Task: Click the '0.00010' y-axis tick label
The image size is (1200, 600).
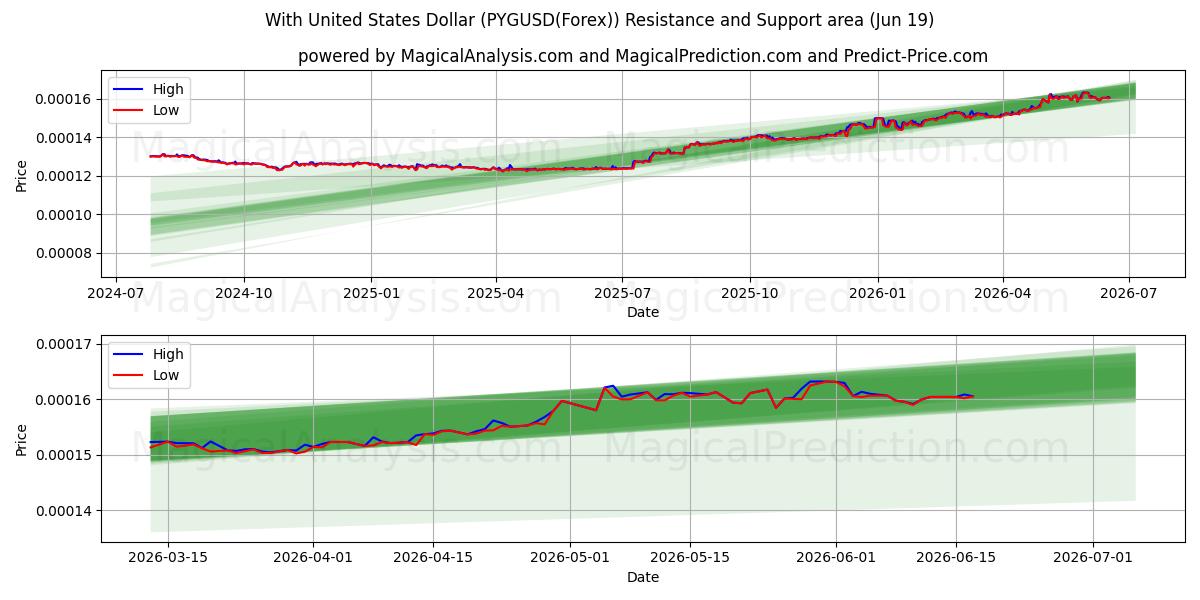Action: (64, 215)
